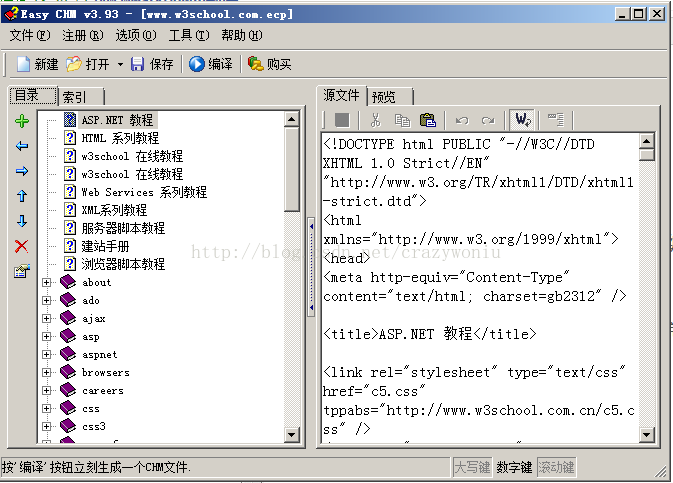Click the splitter collapse handle between panels

click(x=311, y=267)
